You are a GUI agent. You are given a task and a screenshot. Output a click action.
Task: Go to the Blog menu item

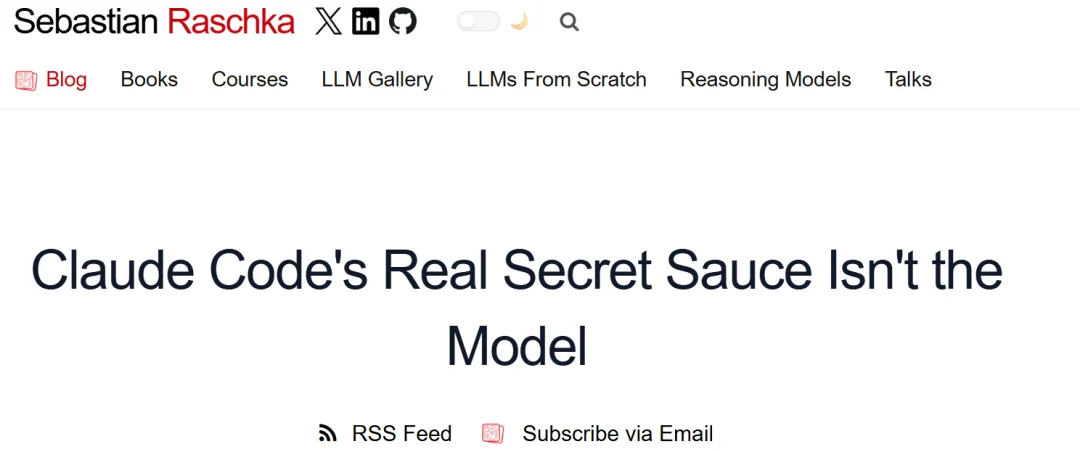point(66,79)
